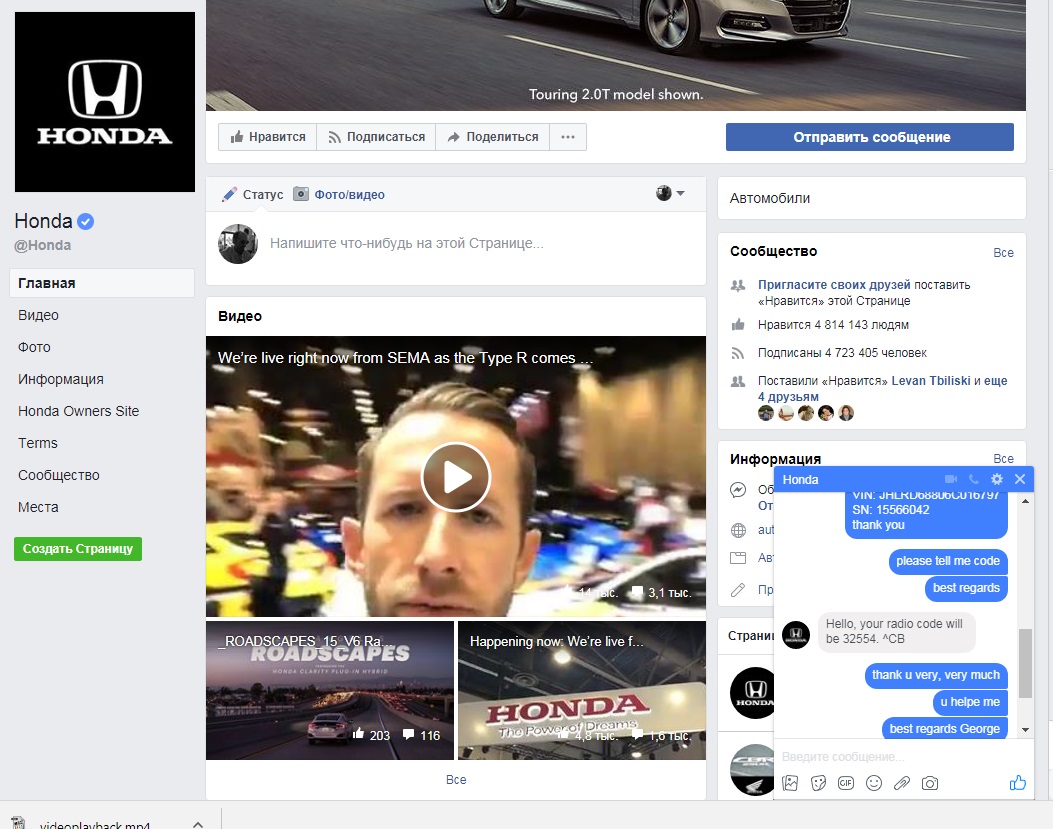Viewport: 1053px width, 829px height.
Task: Click the category window icon in Информация
Action: pos(738,558)
